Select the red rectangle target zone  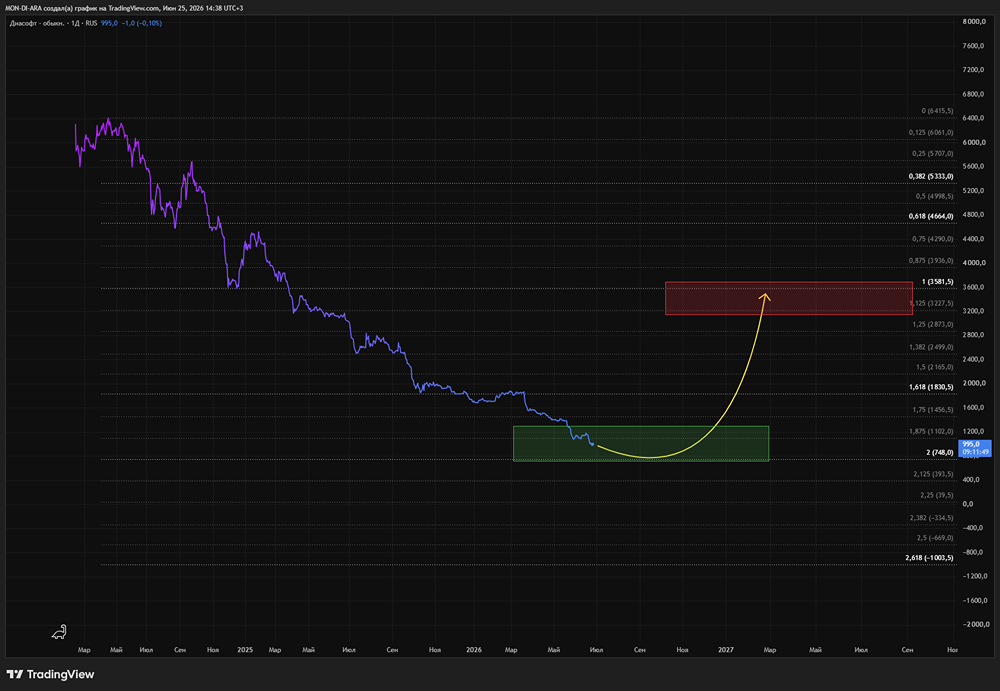[789, 298]
